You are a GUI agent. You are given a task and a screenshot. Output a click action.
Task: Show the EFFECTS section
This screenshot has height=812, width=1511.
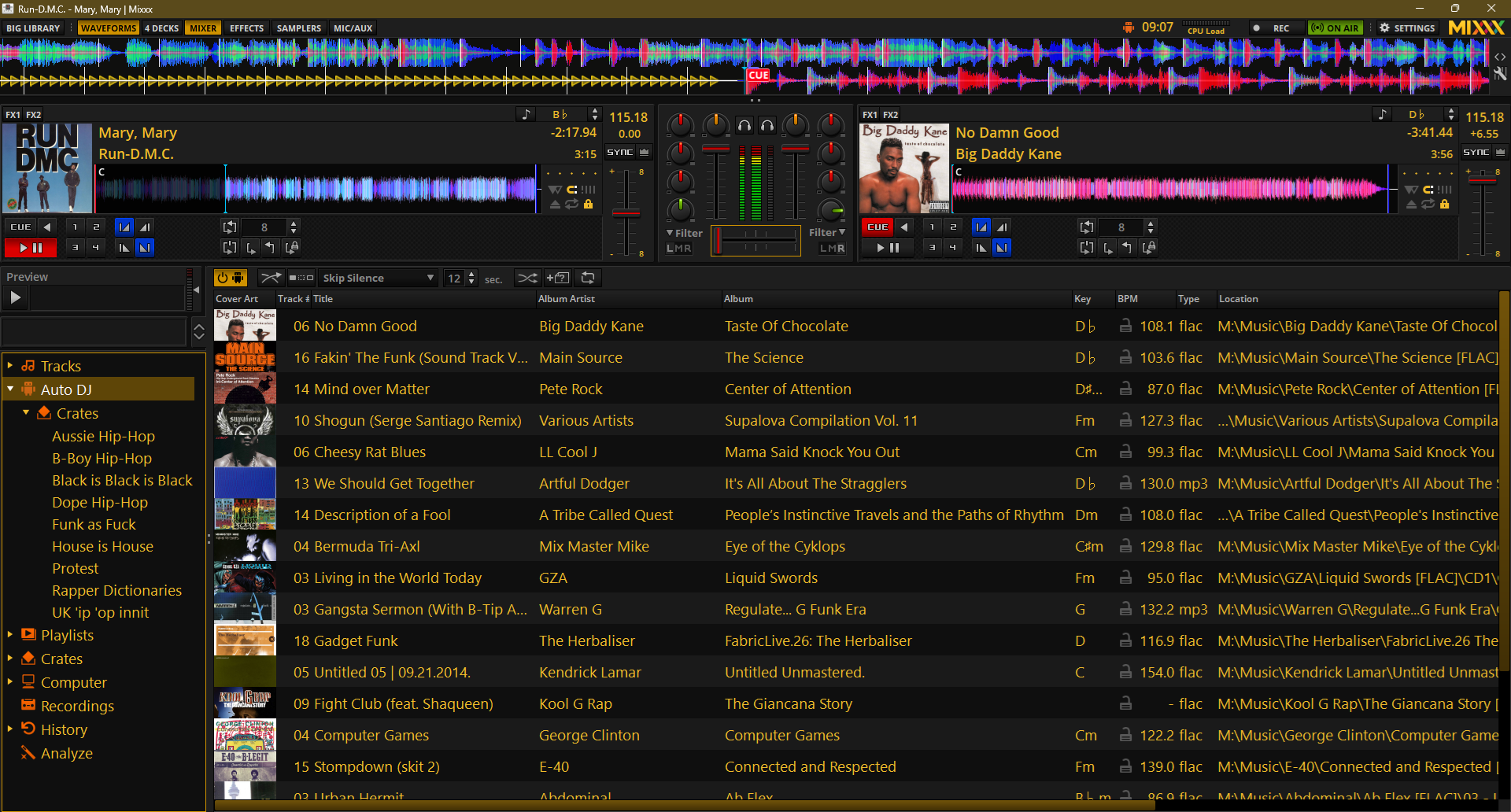coord(246,28)
